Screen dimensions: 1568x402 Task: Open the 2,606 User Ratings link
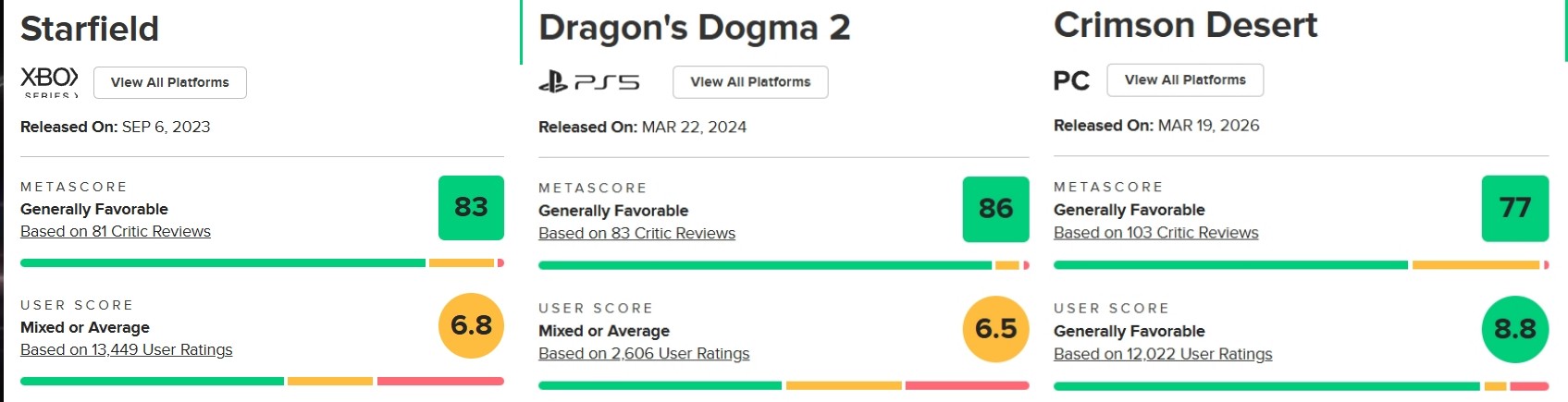(x=644, y=354)
